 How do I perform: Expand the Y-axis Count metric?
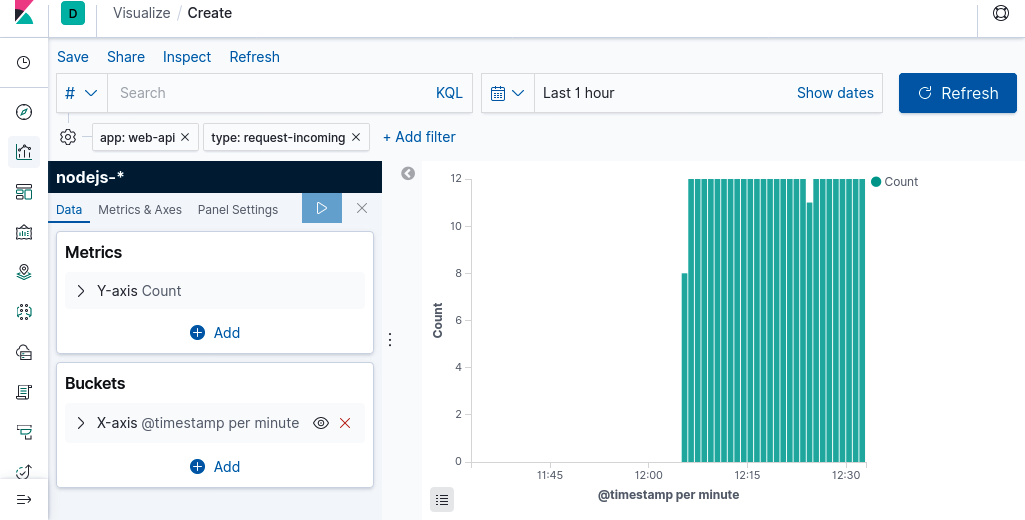coord(81,291)
